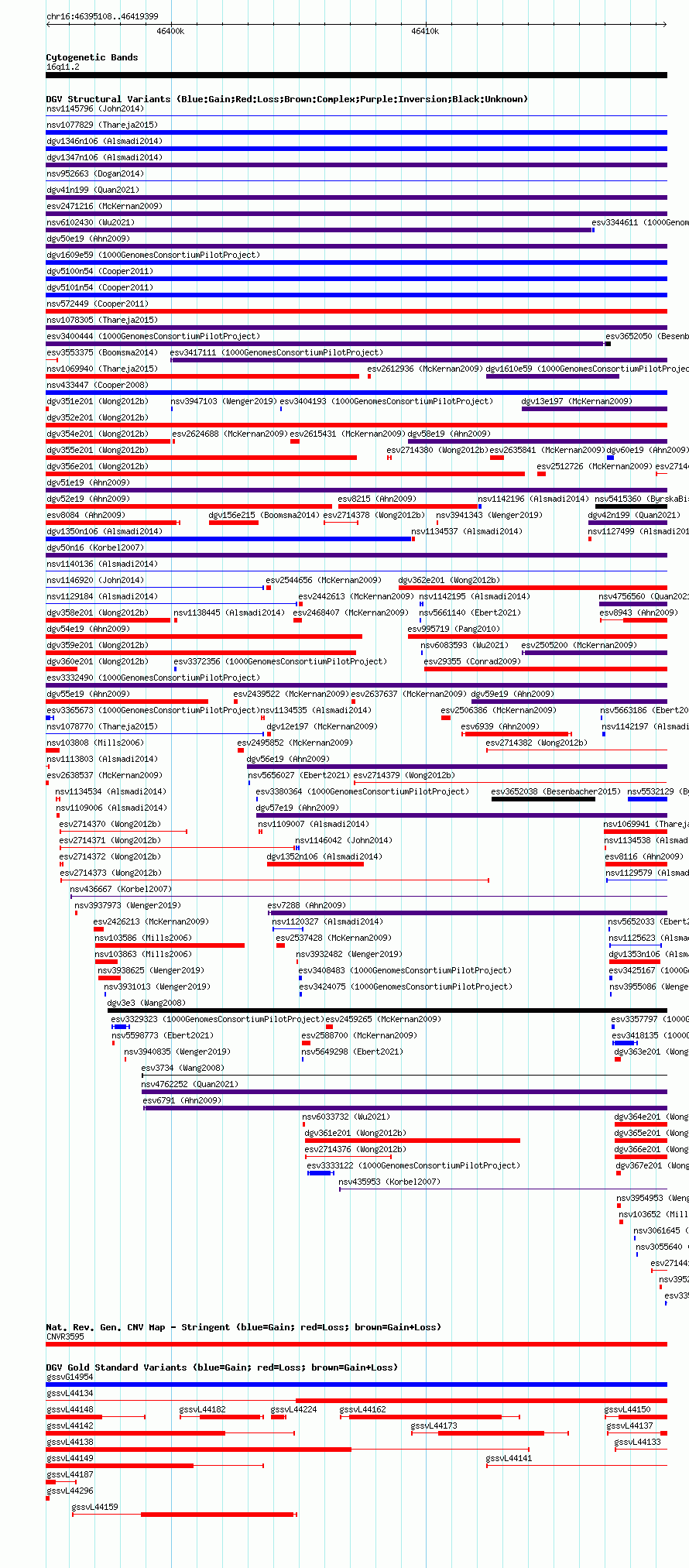
Task: Click esv2471216 (McKernan2009) label
Action: click(104, 206)
